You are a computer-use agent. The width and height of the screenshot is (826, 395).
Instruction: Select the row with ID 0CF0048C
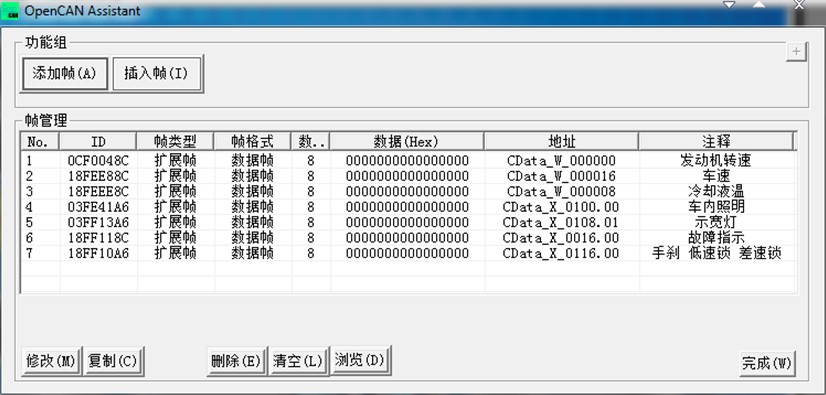pyautogui.click(x=408, y=160)
